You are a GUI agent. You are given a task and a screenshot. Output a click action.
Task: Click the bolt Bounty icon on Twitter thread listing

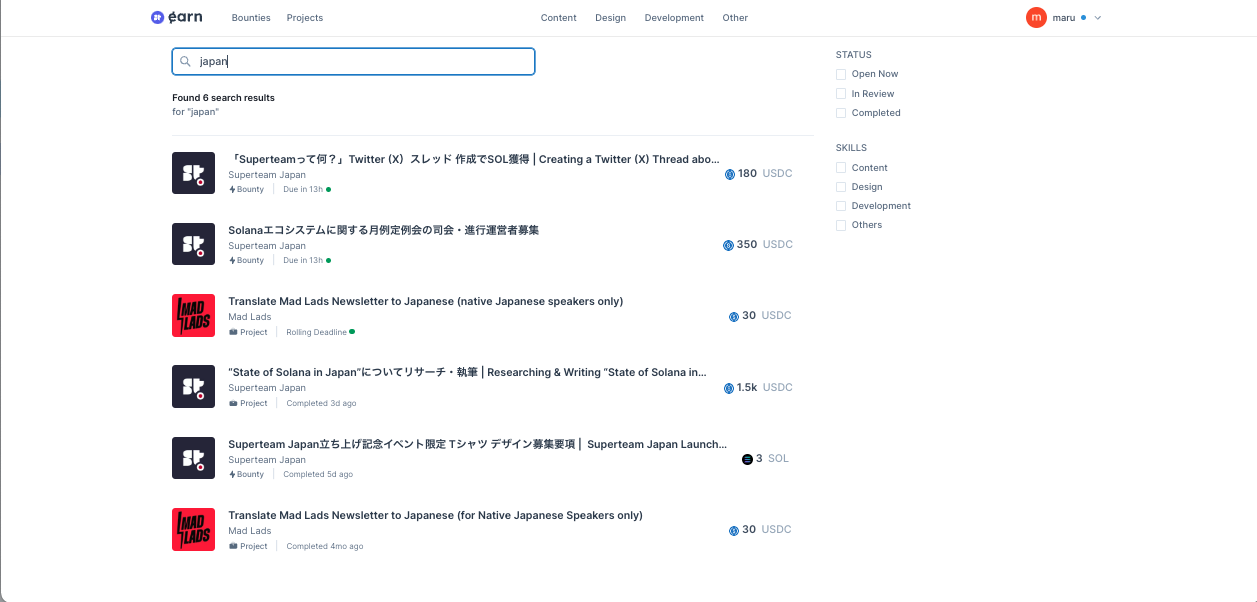click(x=232, y=189)
